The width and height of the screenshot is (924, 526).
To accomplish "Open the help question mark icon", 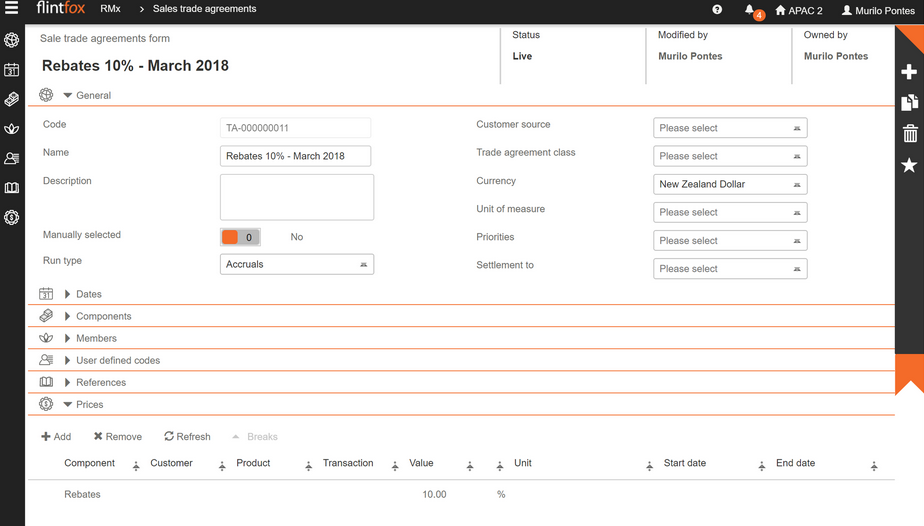I will (x=717, y=9).
